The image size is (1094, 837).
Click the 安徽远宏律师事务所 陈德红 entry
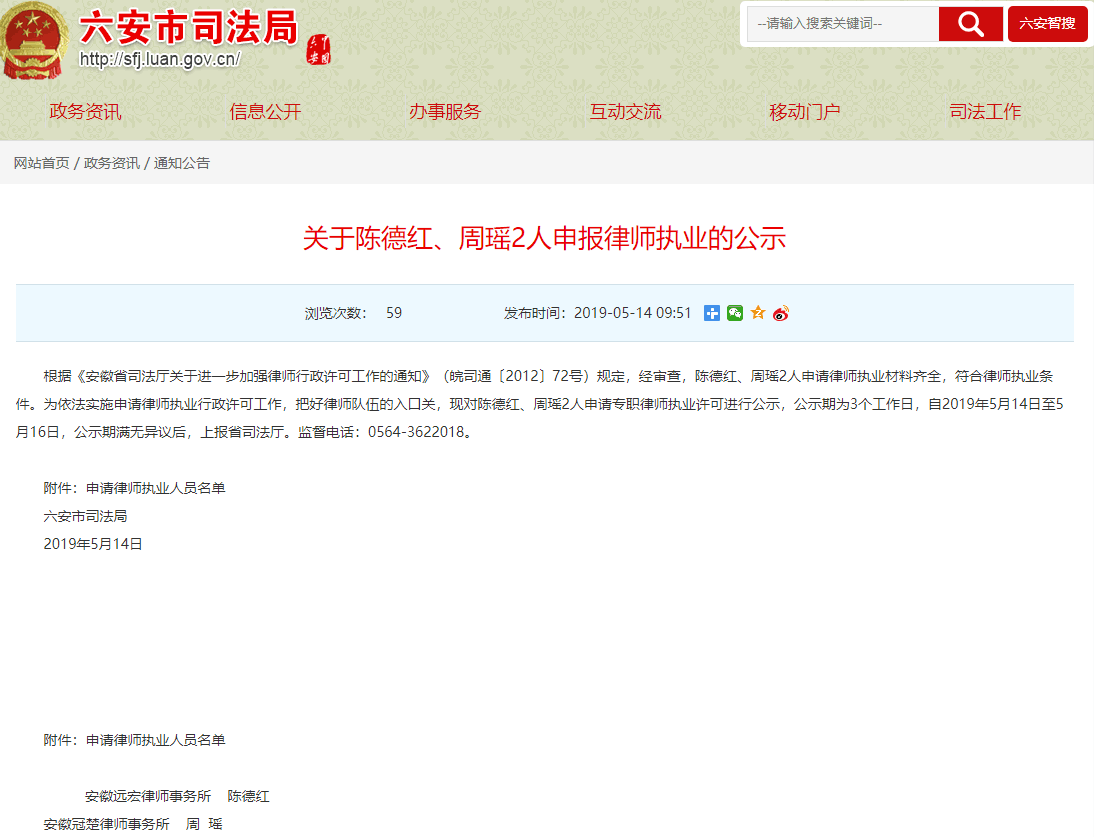[x=177, y=797]
